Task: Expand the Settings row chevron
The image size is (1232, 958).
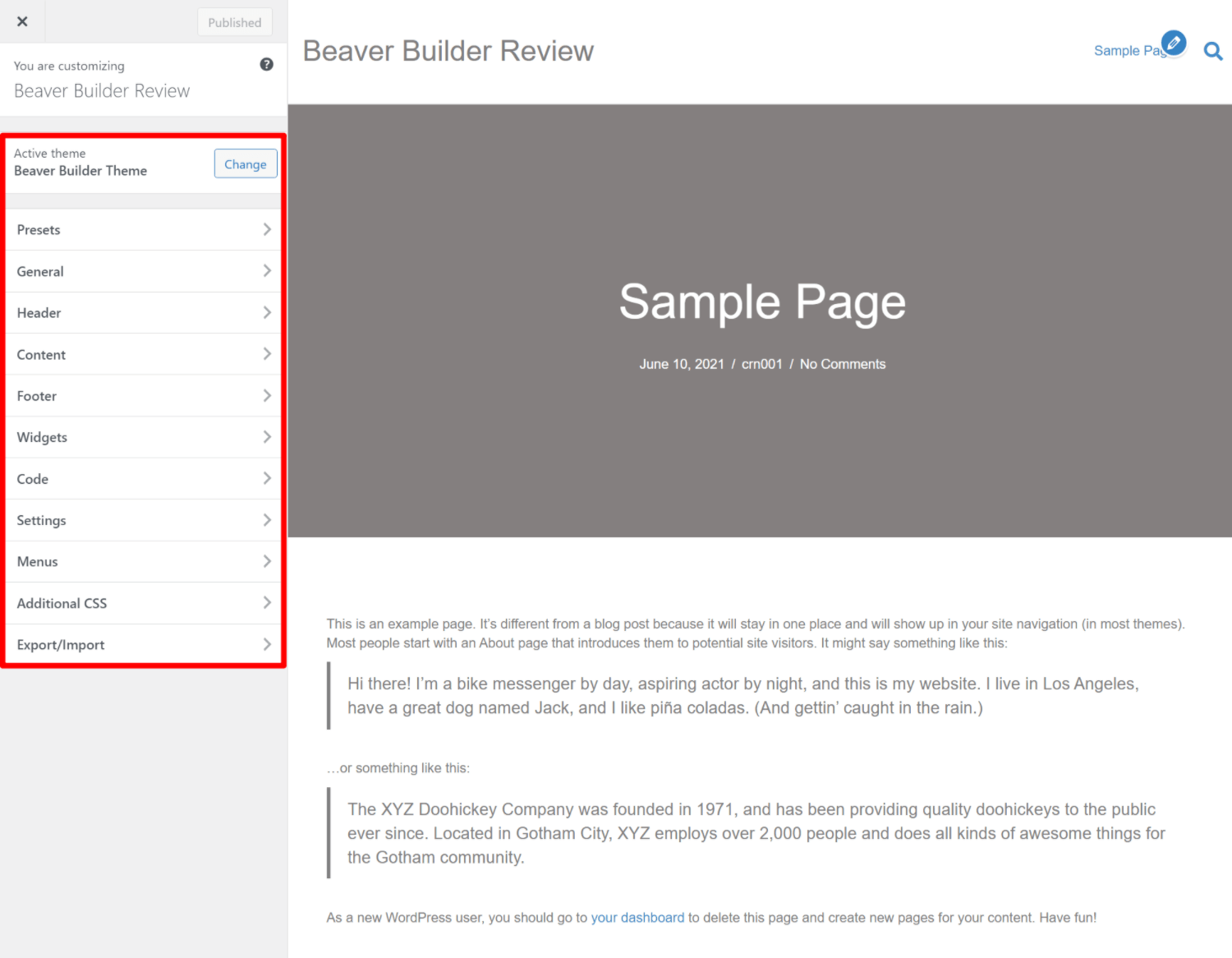Action: [267, 520]
